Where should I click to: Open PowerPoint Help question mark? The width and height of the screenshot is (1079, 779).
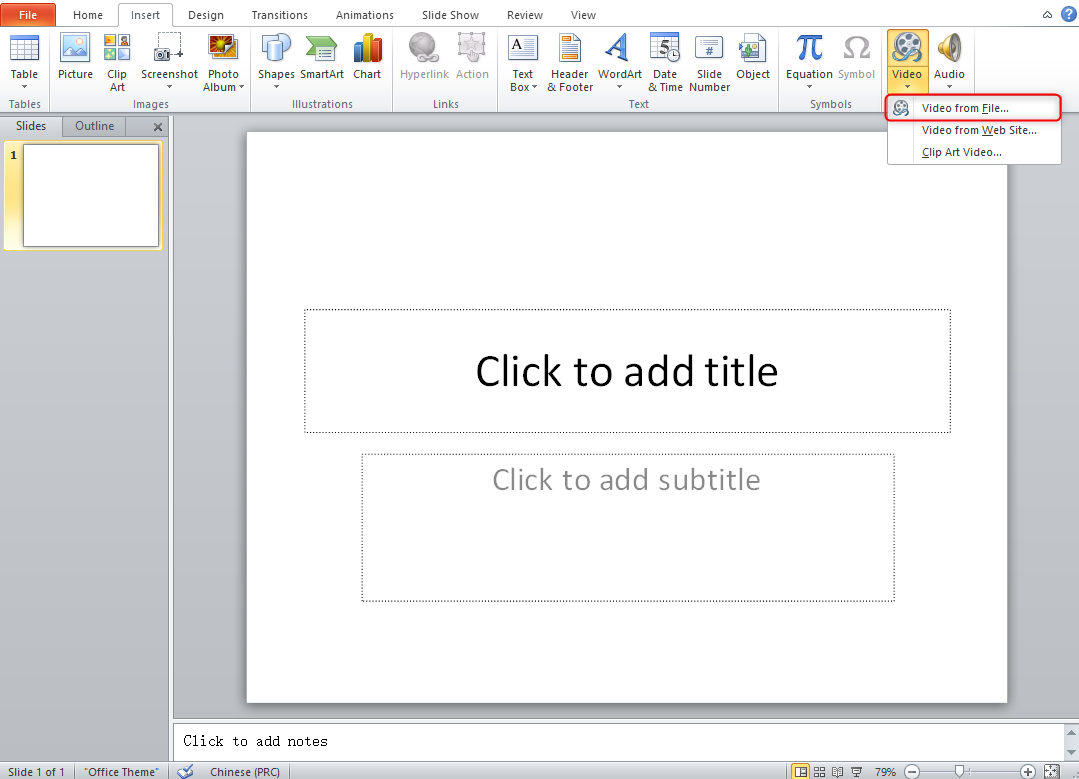tap(1069, 14)
